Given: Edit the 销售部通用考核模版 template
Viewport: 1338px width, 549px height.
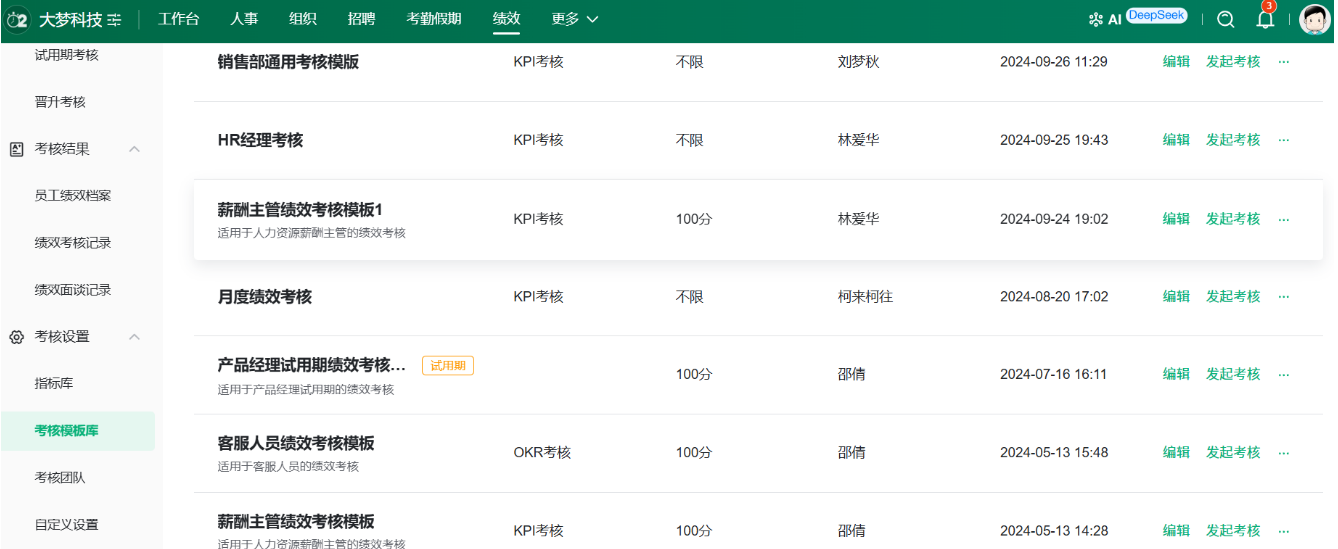Looking at the screenshot, I should (x=1176, y=62).
